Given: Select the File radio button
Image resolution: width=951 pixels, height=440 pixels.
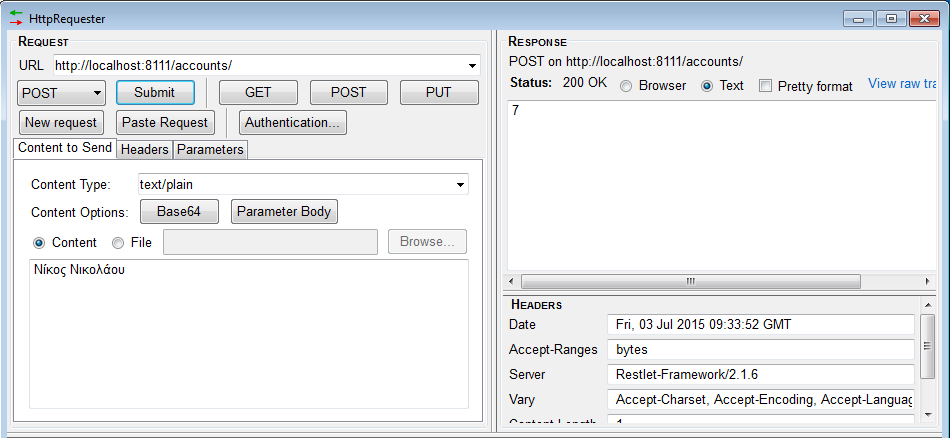Looking at the screenshot, I should click(x=118, y=243).
